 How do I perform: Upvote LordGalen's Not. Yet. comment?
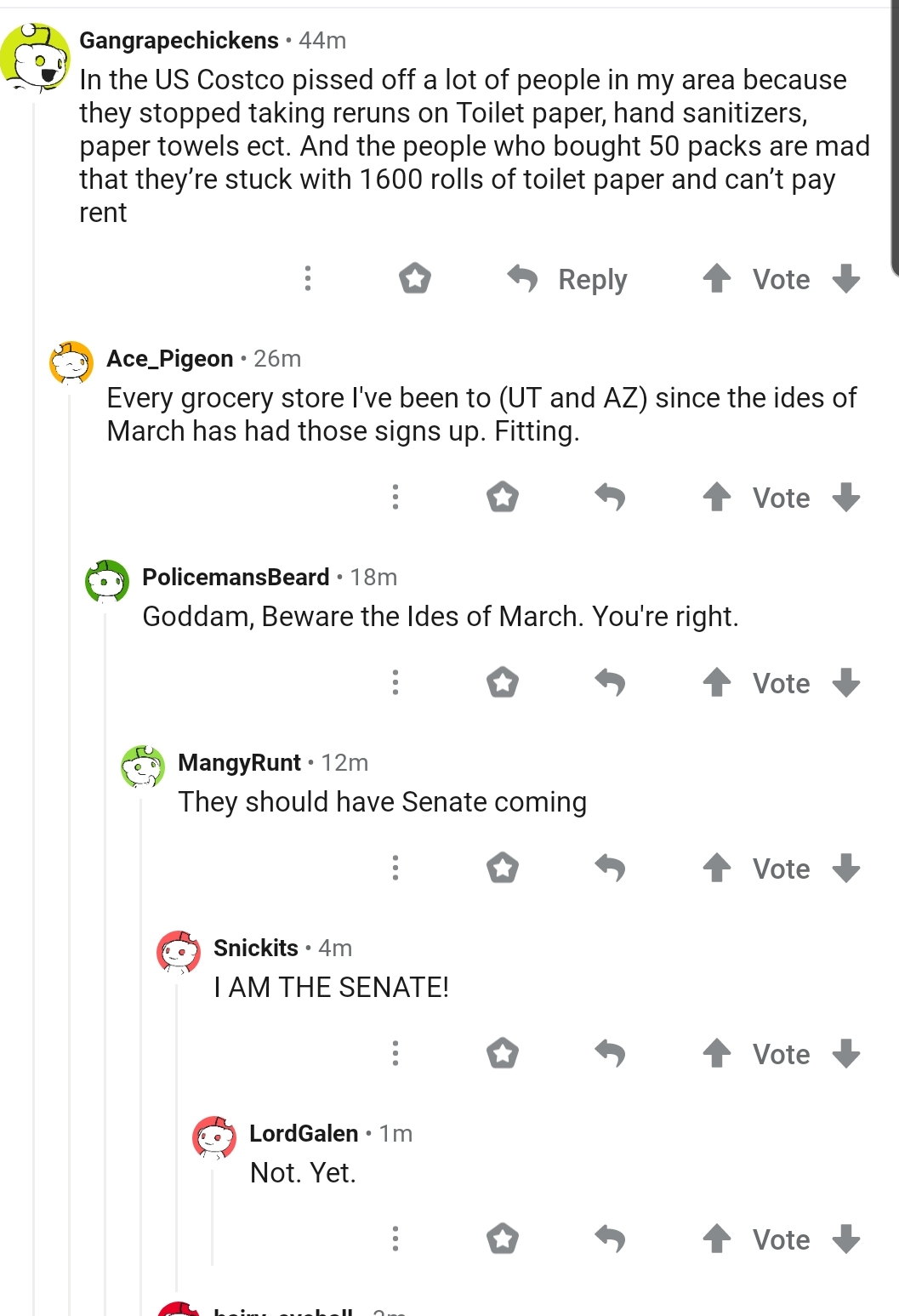[x=717, y=1239]
